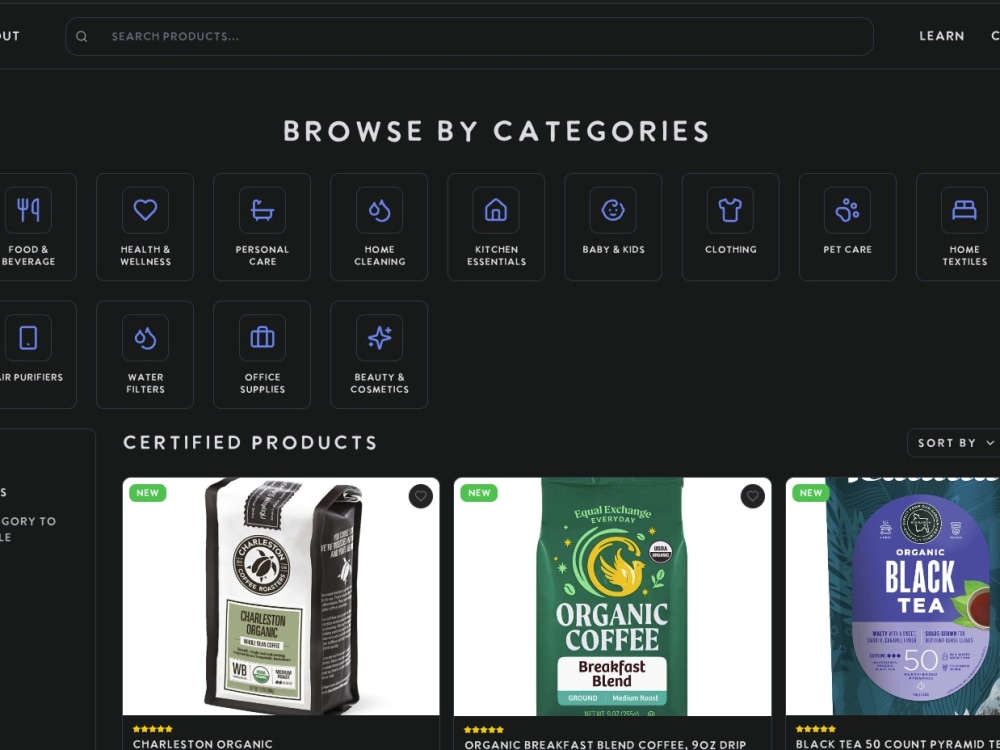This screenshot has width=1000, height=750.
Task: Choose Office Supplies briefcase icon
Action: [262, 337]
